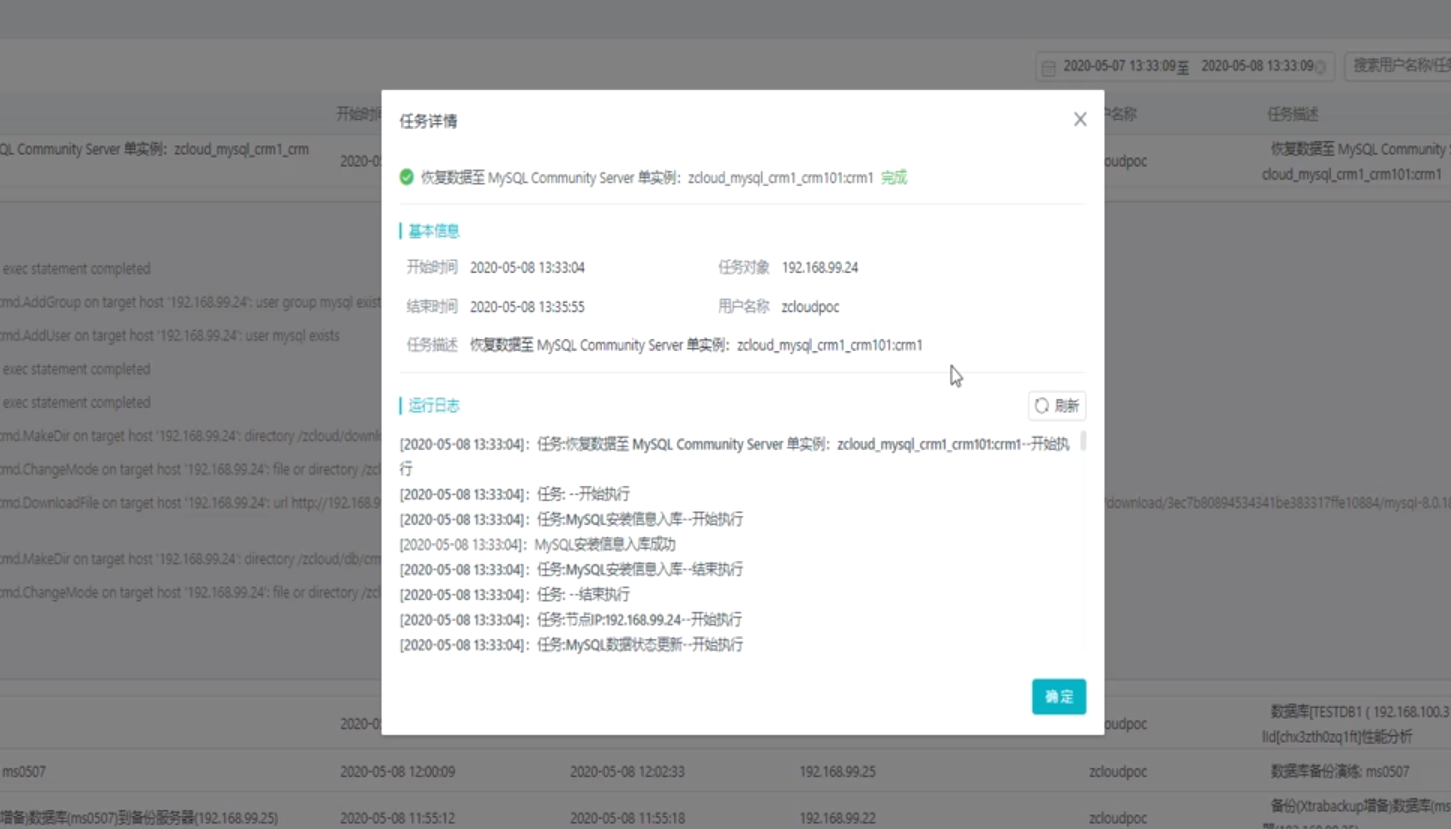
Task: Click the 基本信息 section heading
Action: coord(434,231)
